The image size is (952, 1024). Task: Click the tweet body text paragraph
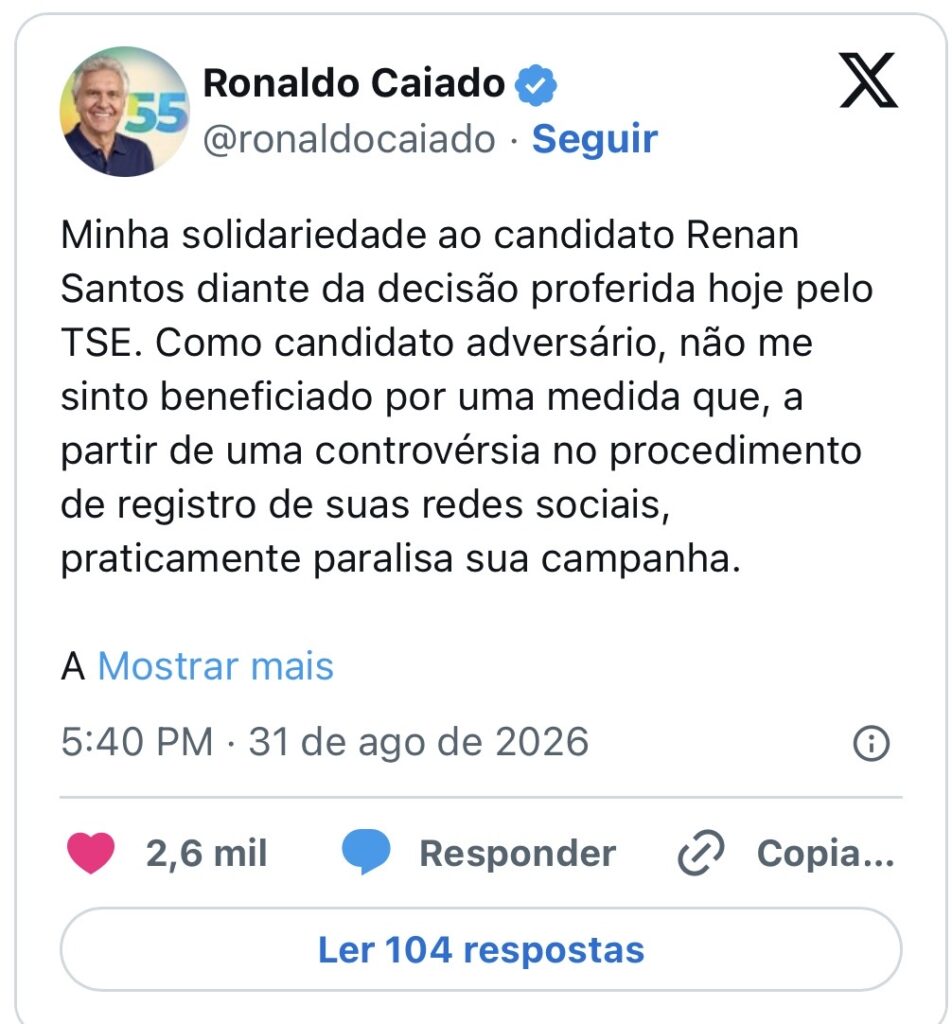(x=467, y=396)
